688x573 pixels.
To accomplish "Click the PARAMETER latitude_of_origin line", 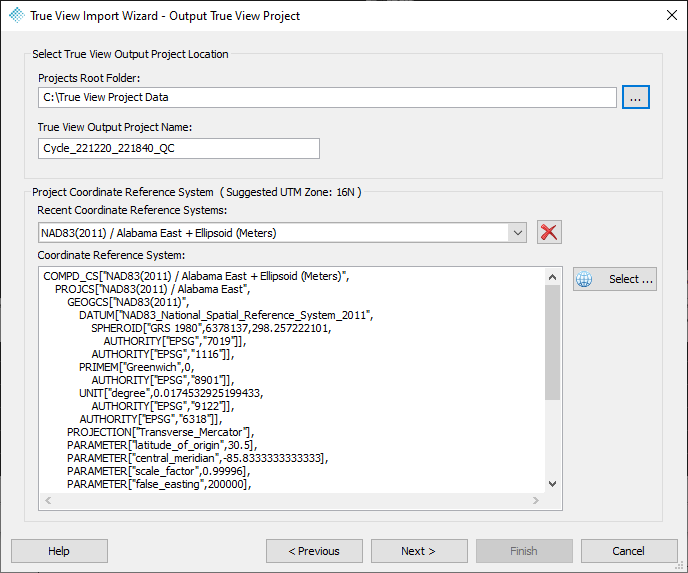I will coord(162,445).
